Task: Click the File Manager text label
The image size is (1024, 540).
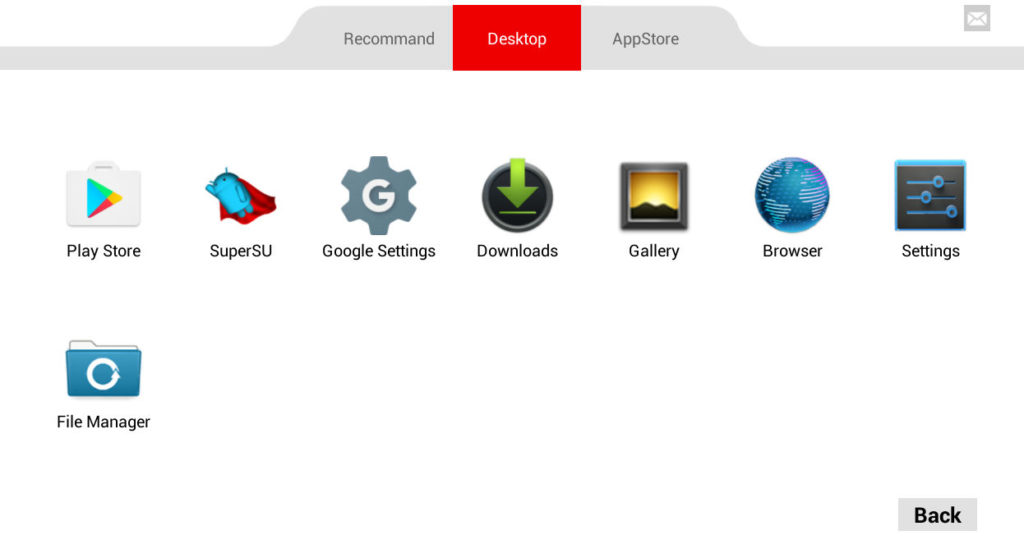Action: click(103, 422)
